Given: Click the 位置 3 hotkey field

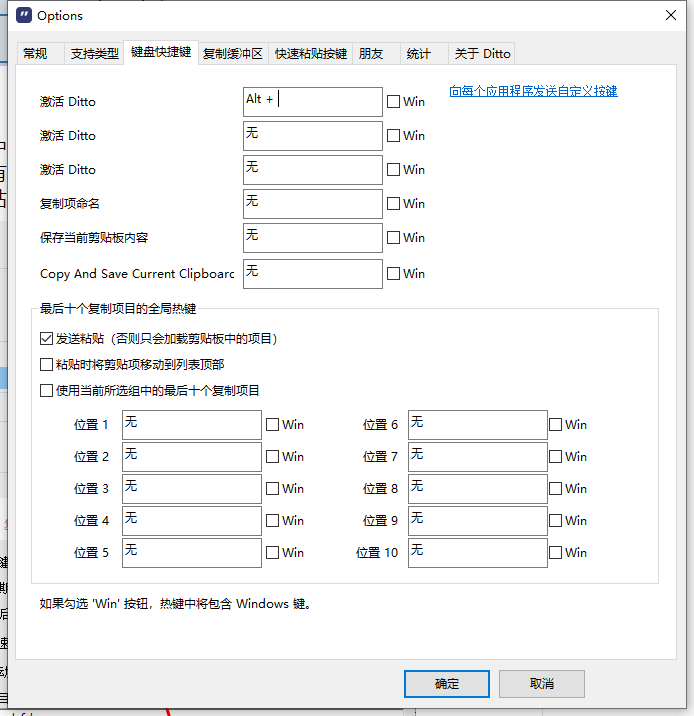Looking at the screenshot, I should pos(192,489).
